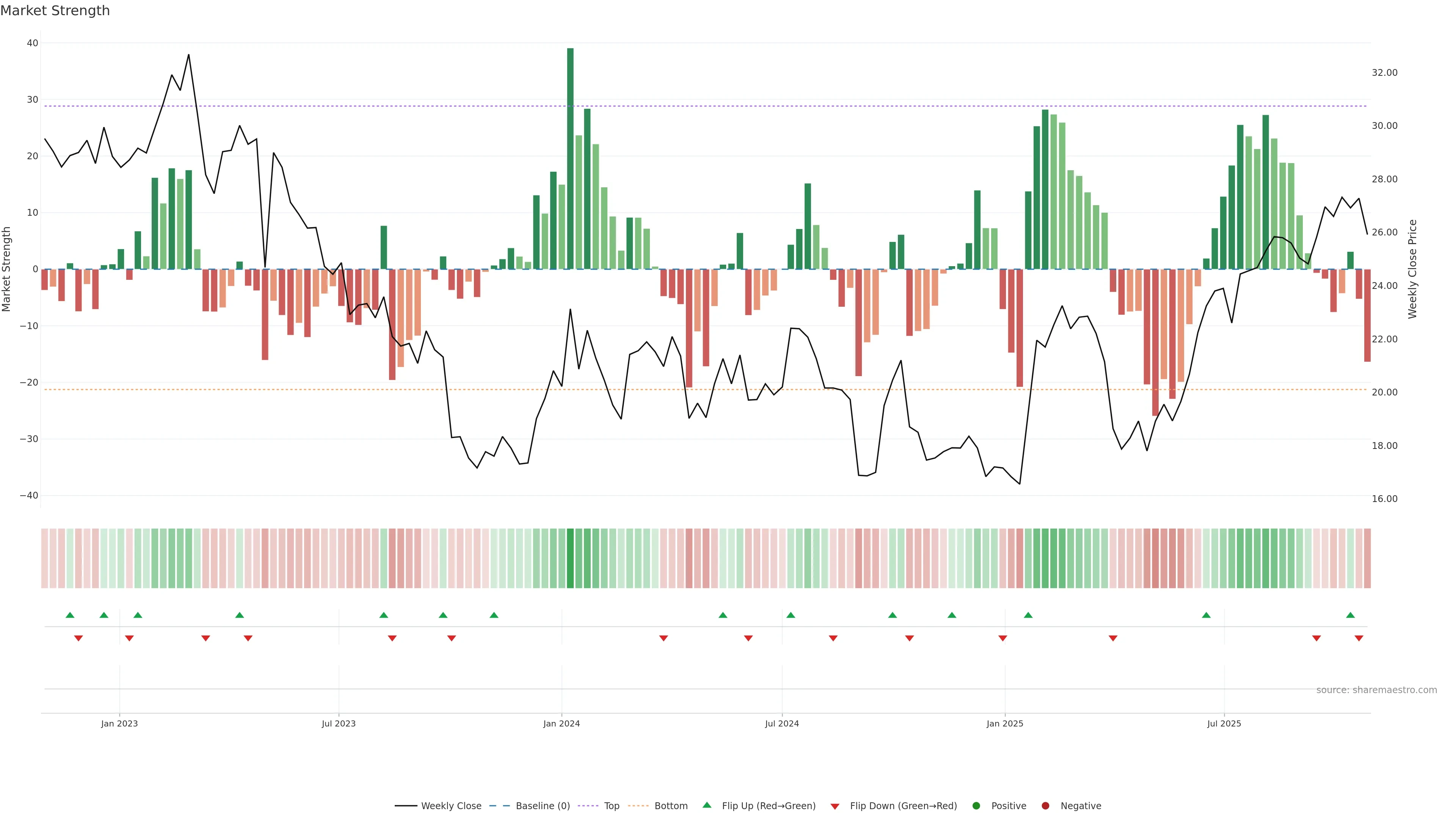Click the darkest green heatmap strip cell
The height and width of the screenshot is (819, 1456).
click(570, 558)
